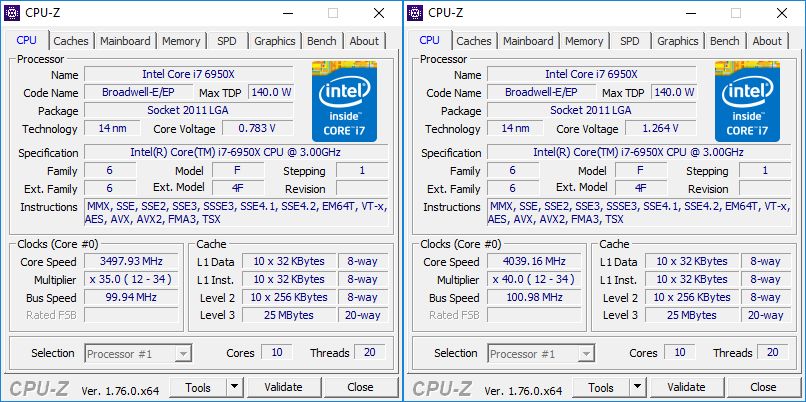Screen dimensions: 806x402
Task: Click the 140.0 W Max TDP in right window
Action: pyautogui.click(x=674, y=92)
